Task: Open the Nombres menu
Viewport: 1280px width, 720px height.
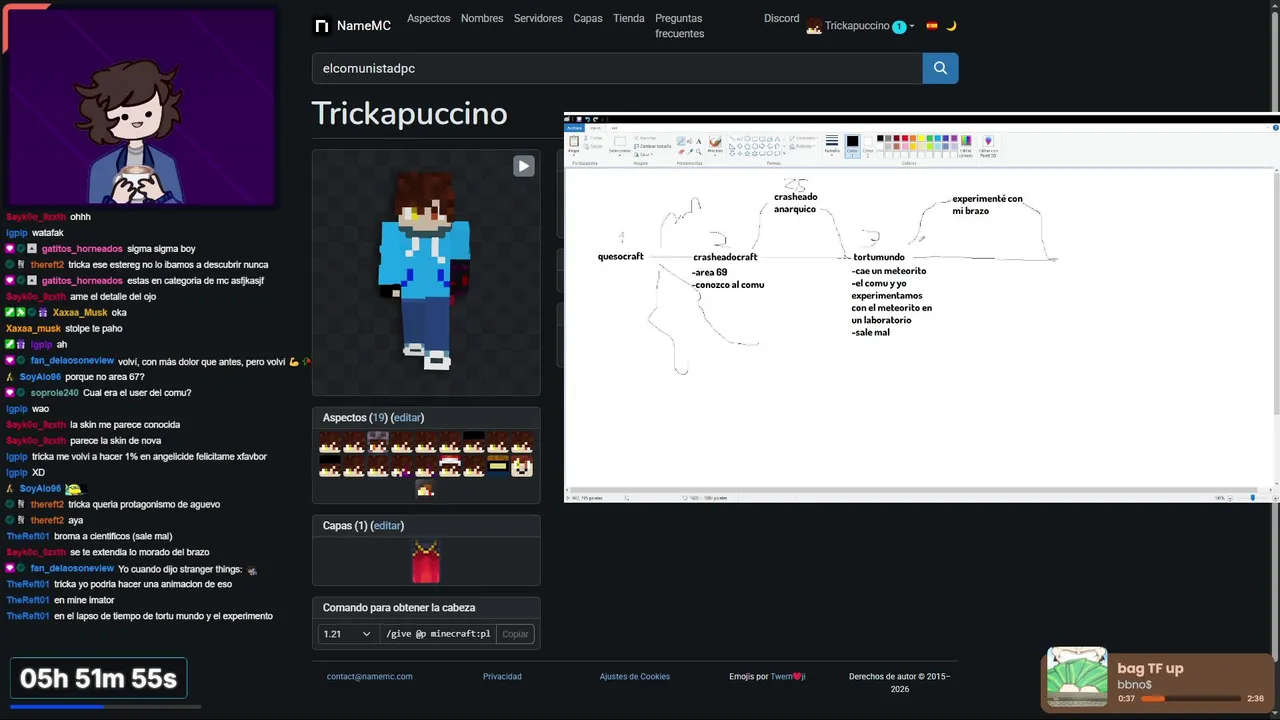Action: point(482,18)
